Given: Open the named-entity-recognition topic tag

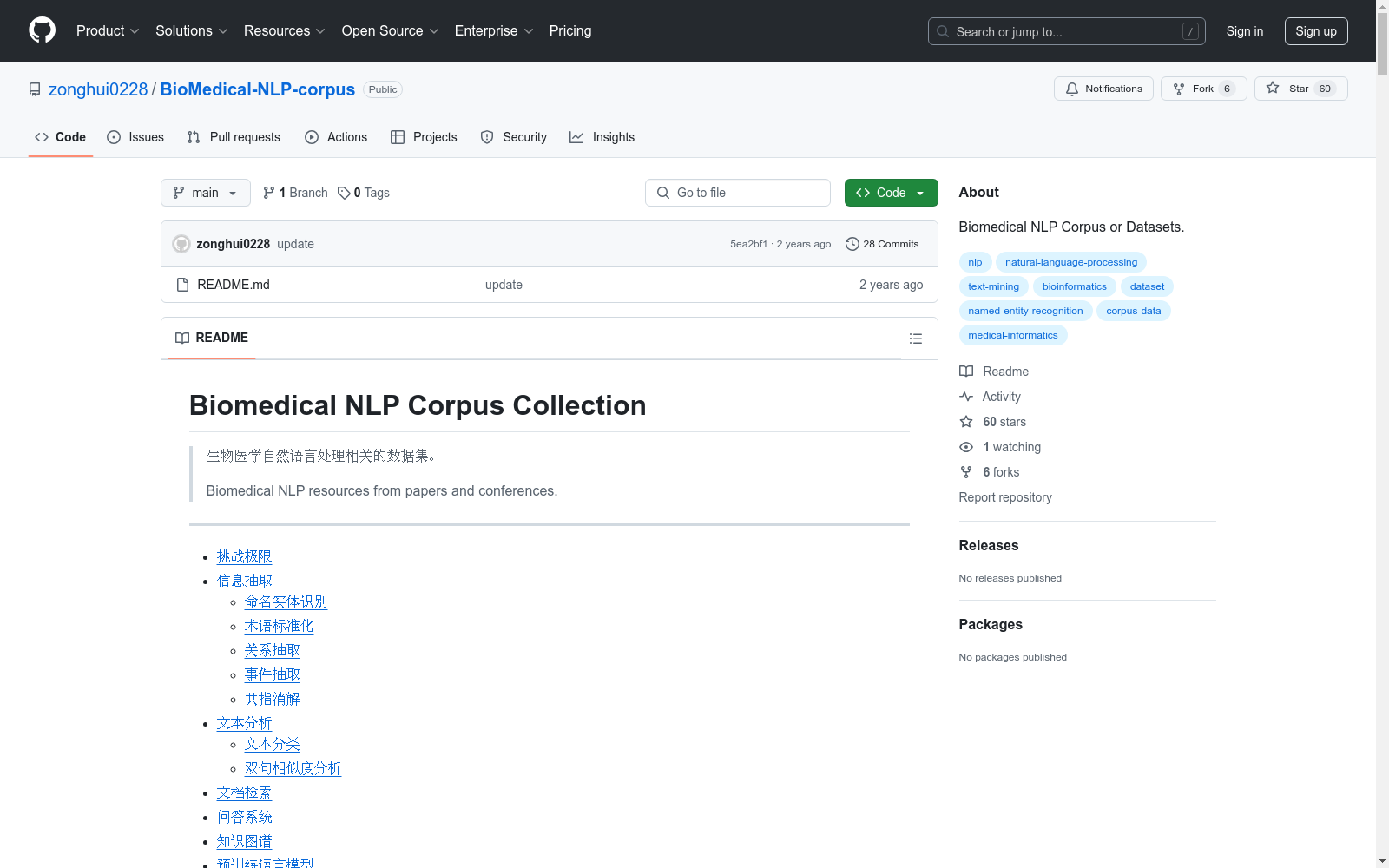Looking at the screenshot, I should [x=1025, y=311].
